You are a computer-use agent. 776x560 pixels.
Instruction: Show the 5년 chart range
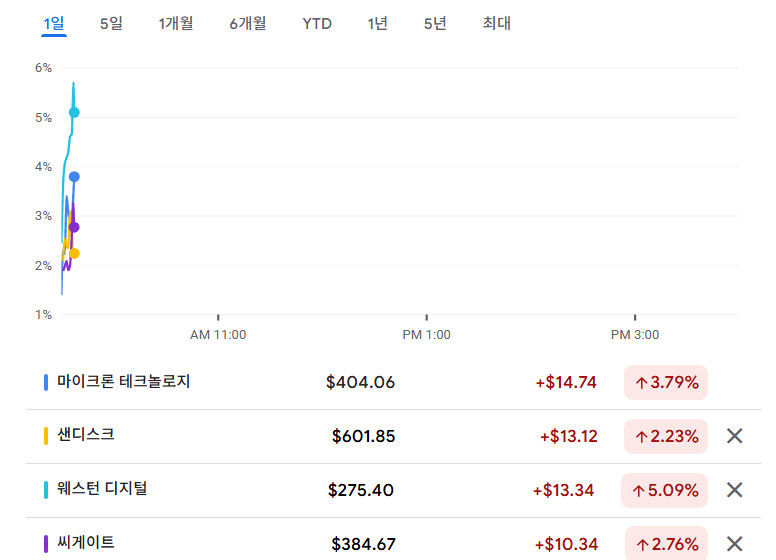[435, 23]
